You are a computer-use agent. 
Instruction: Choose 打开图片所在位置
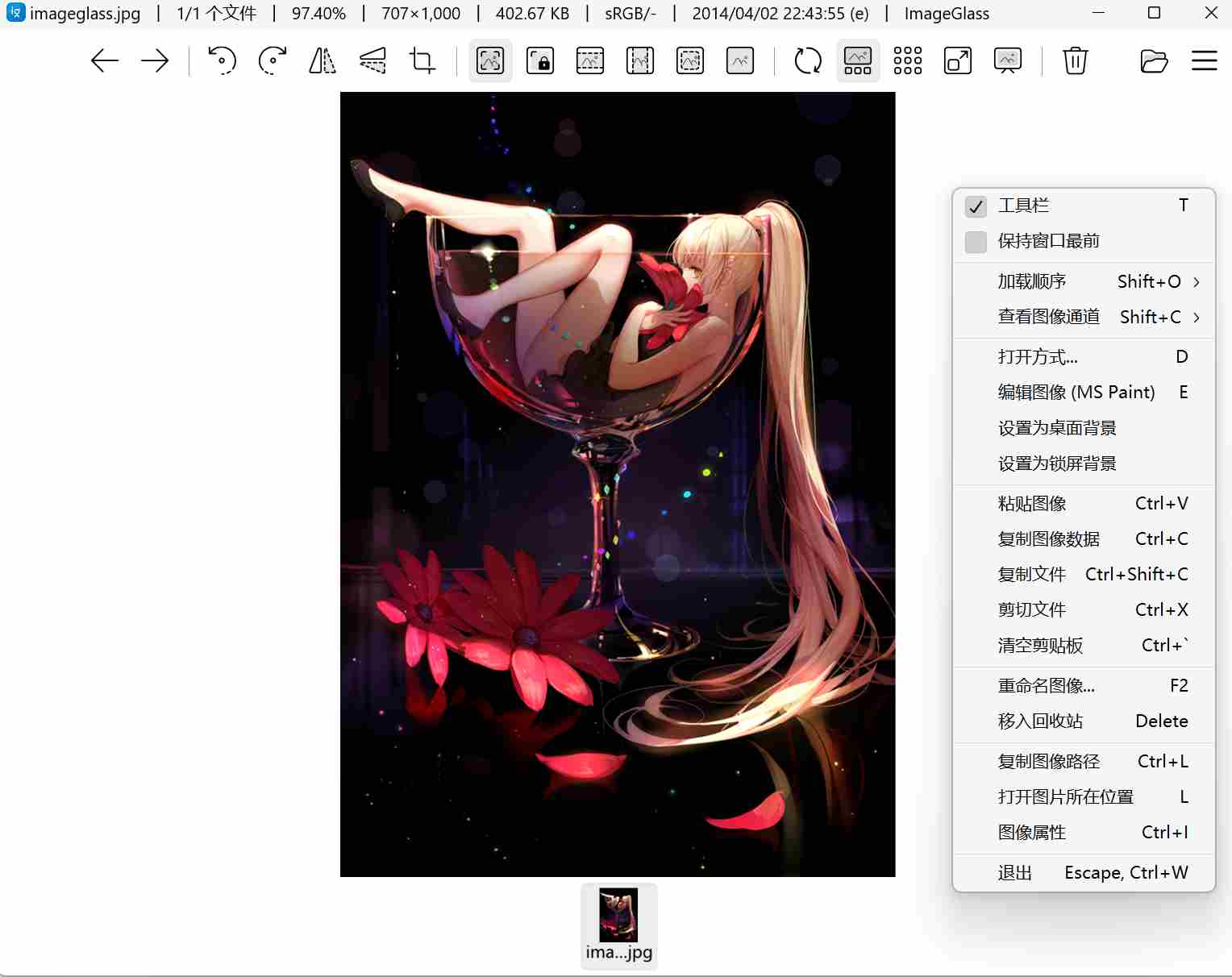1084,797
